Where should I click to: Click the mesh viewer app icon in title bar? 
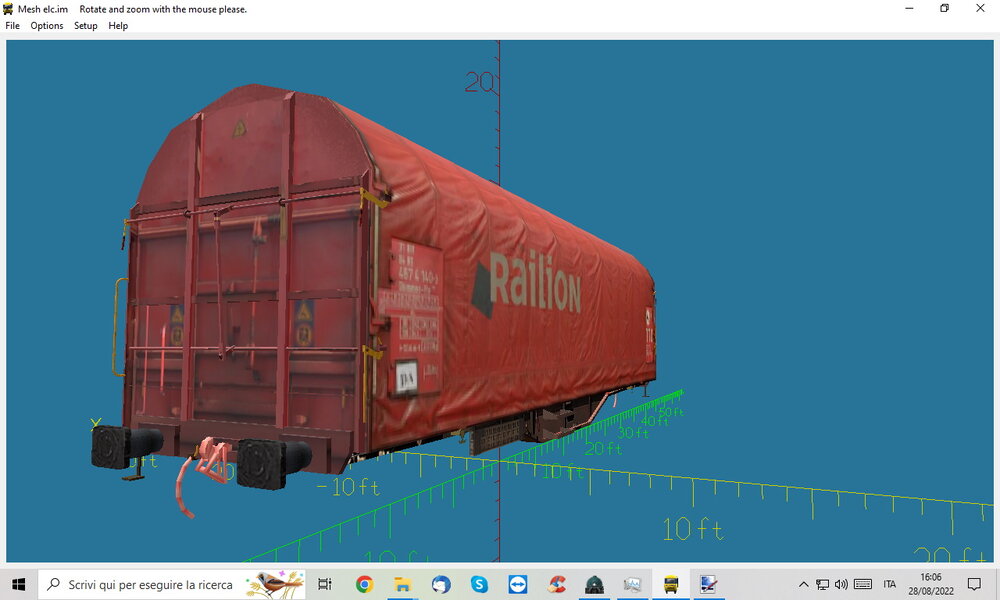pos(8,9)
